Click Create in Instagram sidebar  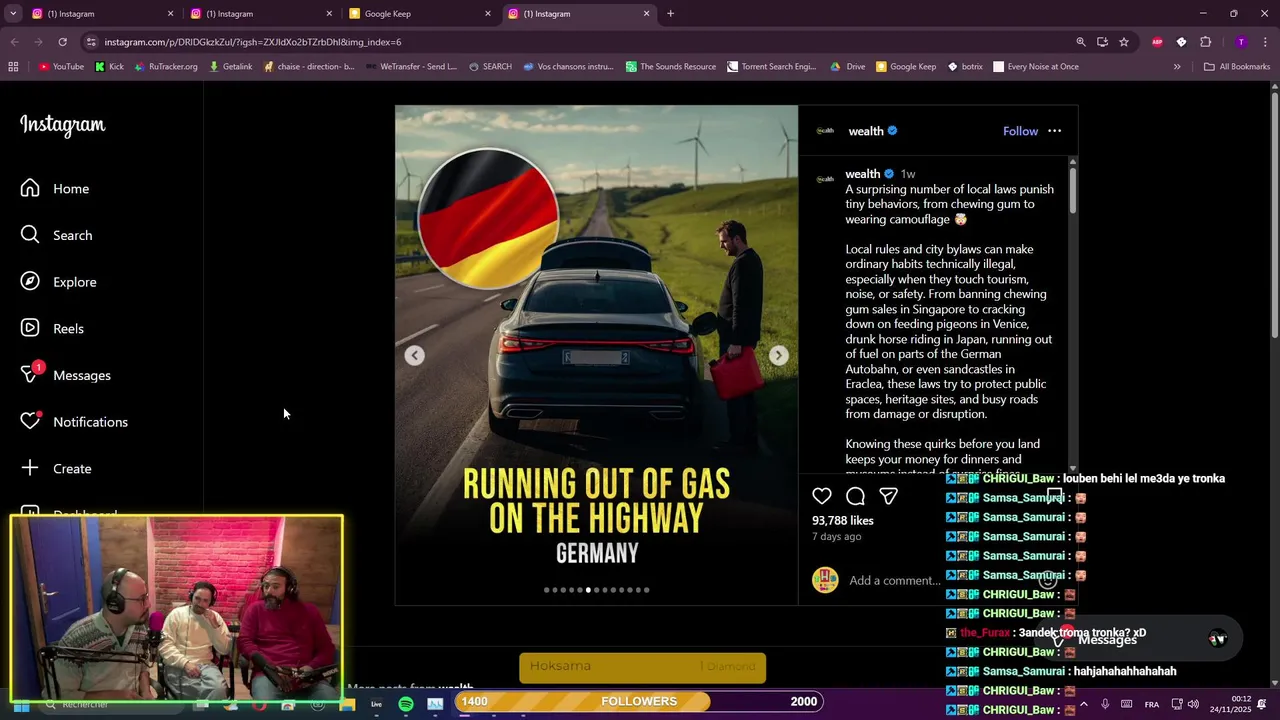57,469
